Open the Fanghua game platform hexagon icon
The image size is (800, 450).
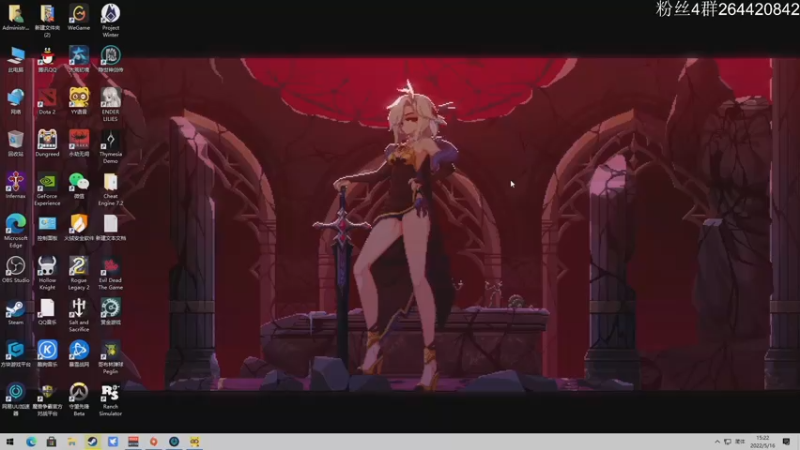pyautogui.click(x=15, y=351)
